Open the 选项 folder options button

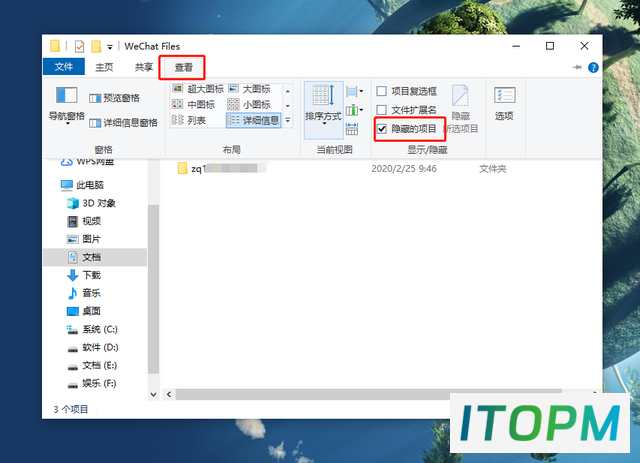click(x=504, y=104)
